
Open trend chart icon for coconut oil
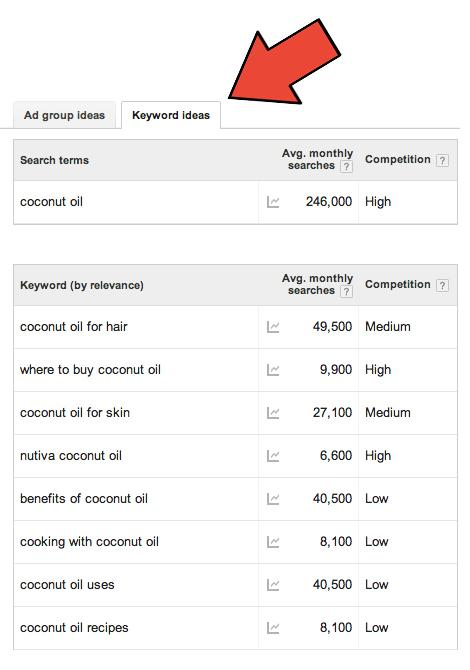pyautogui.click(x=273, y=202)
